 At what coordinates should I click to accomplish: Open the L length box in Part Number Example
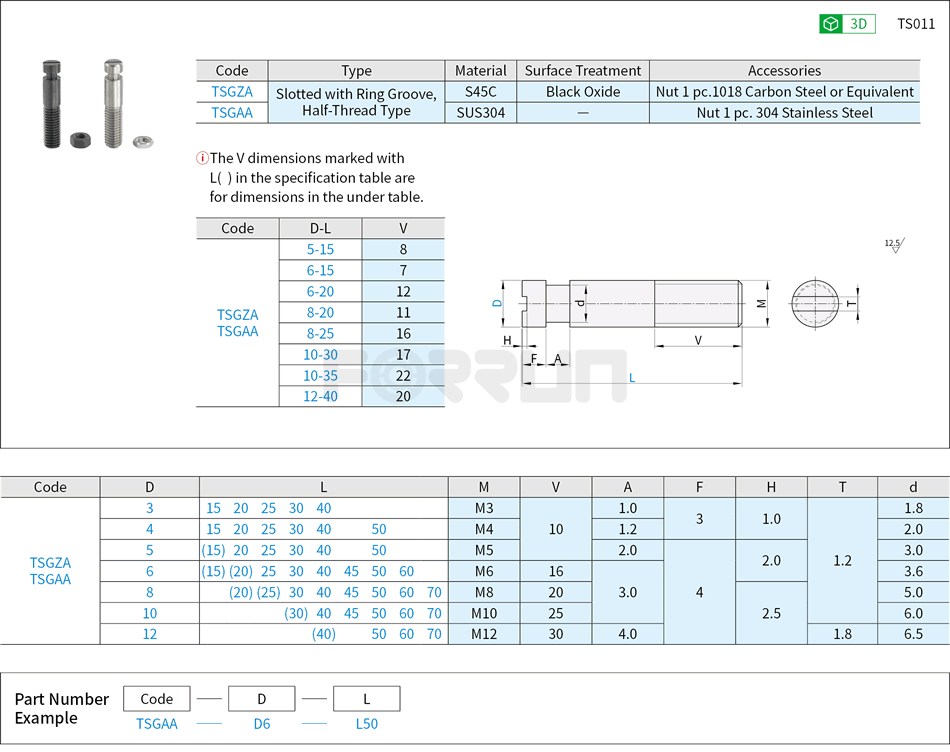point(366,698)
